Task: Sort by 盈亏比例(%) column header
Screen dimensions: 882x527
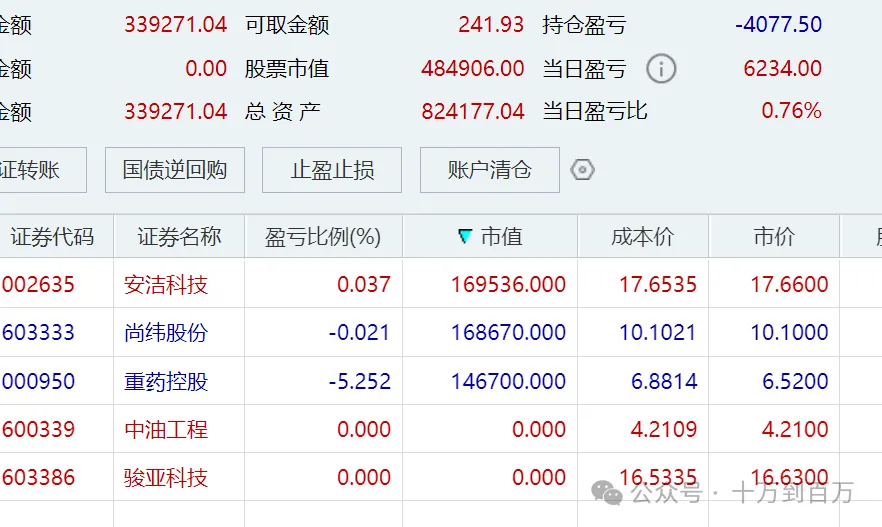Action: tap(323, 236)
